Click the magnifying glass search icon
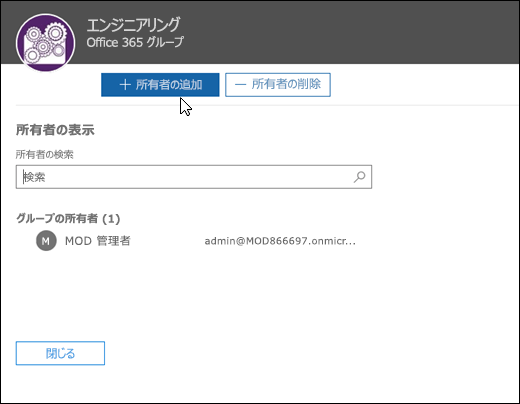520x404 pixels. 359,177
